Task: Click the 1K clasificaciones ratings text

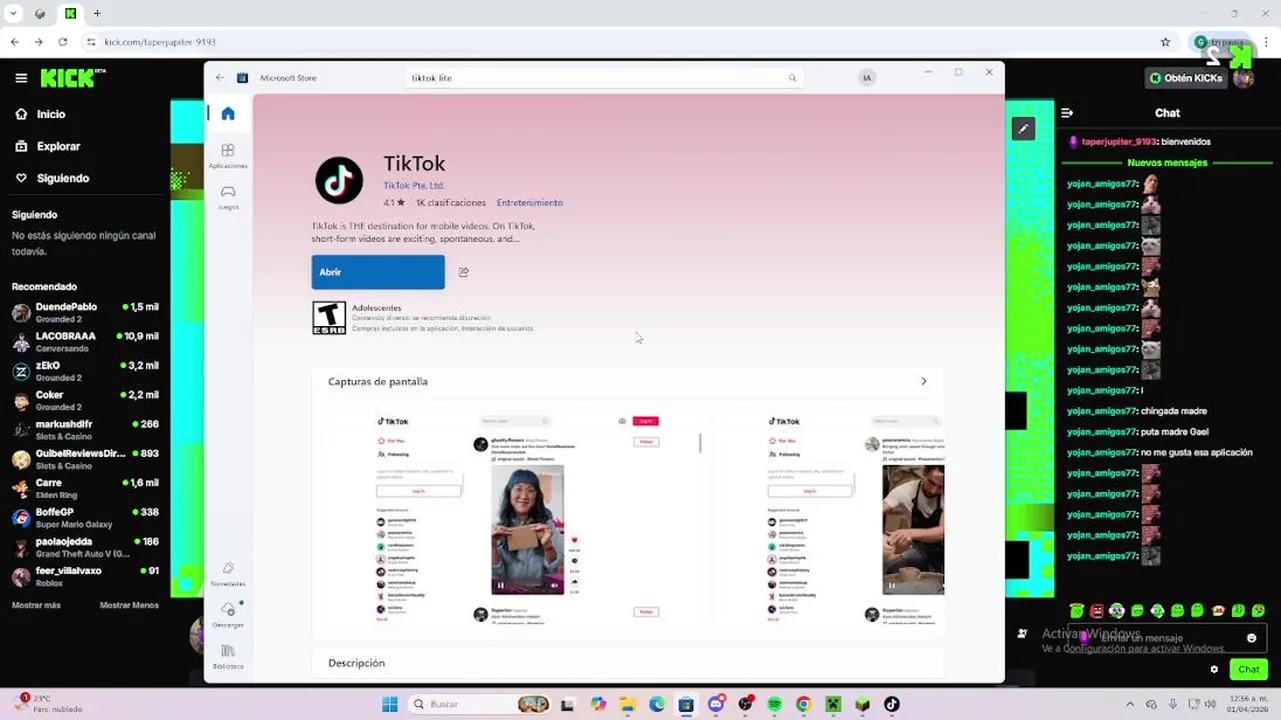Action: 450,202
